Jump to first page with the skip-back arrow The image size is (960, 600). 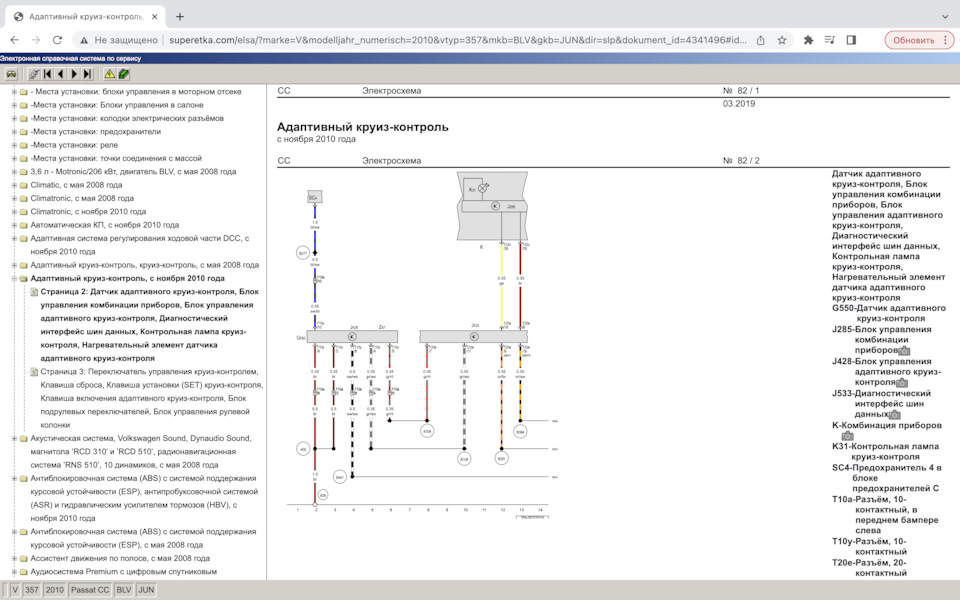(x=47, y=74)
